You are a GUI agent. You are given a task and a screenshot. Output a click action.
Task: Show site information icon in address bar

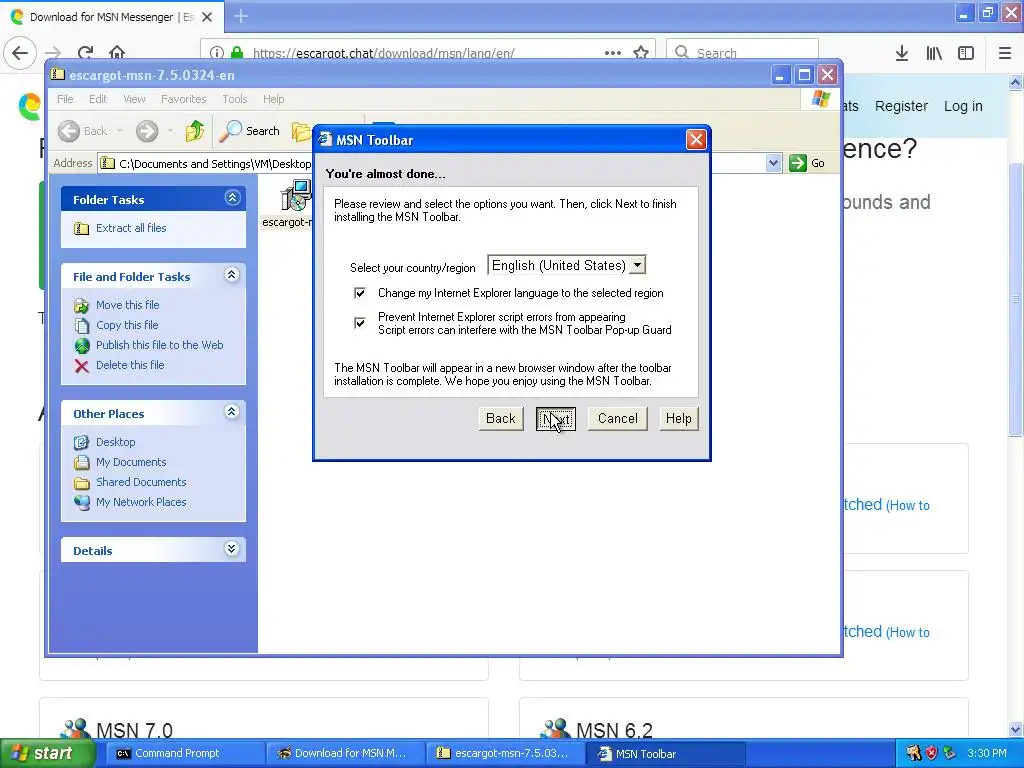pos(217,53)
